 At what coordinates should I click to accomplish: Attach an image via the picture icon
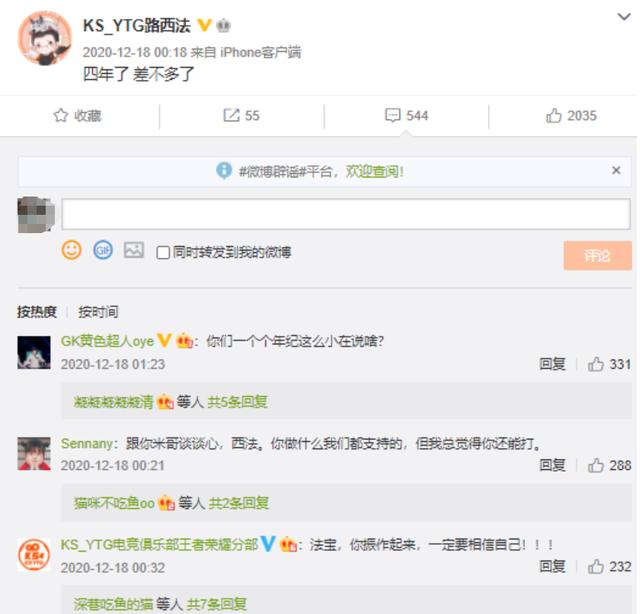[x=134, y=250]
